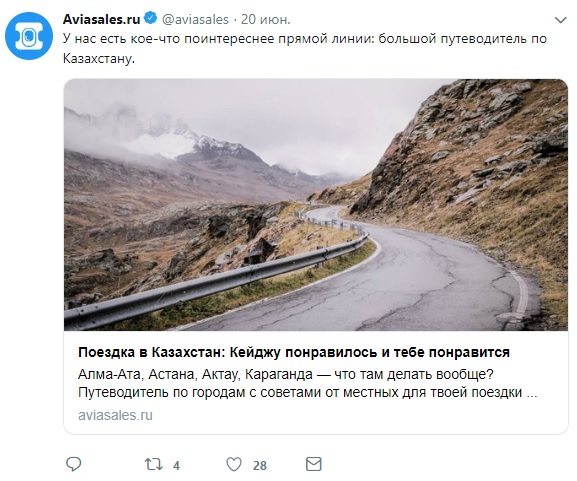Image resolution: width=577 pixels, height=481 pixels.
Task: Click the 20 июн. tweet date
Action: point(266,20)
